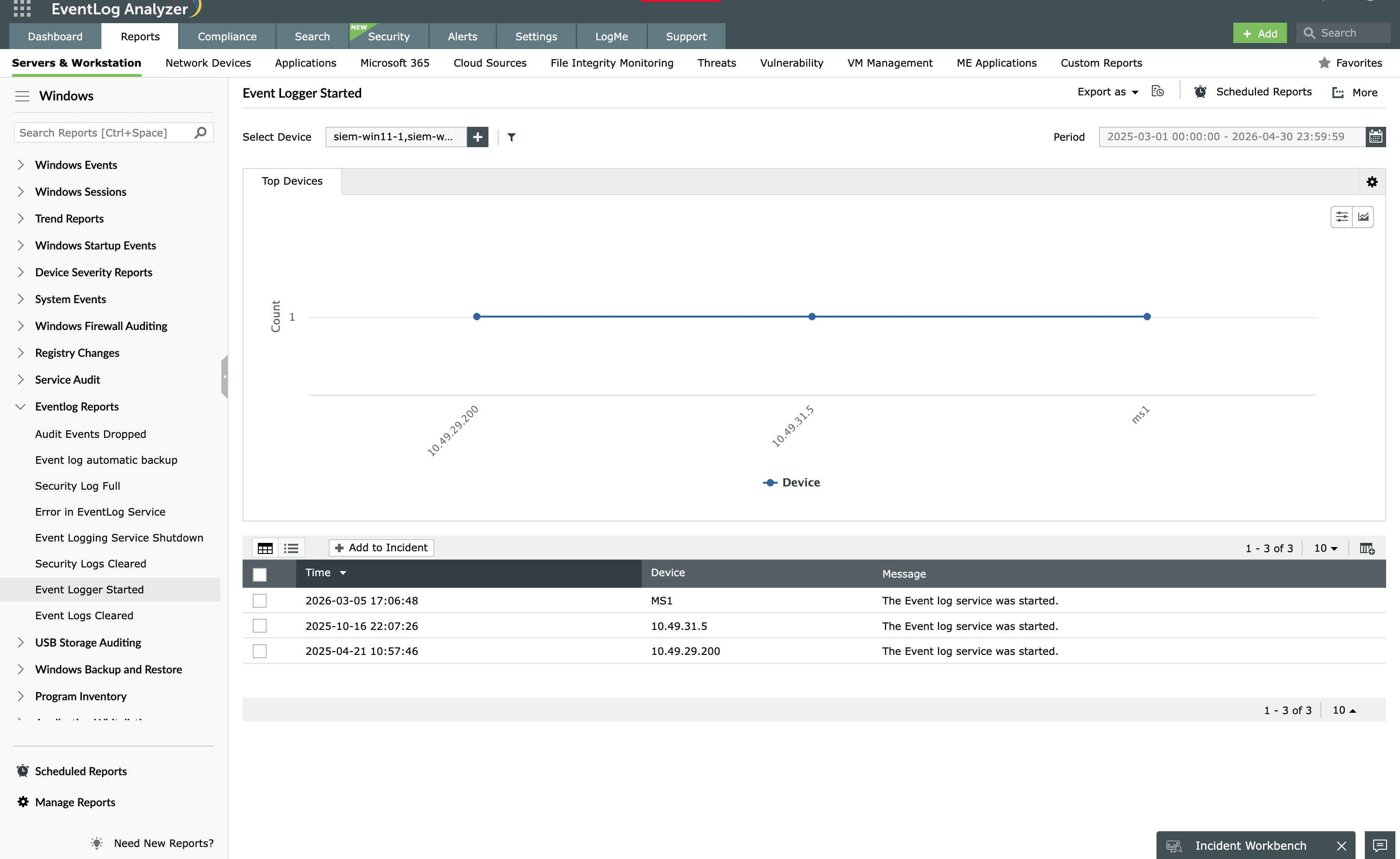Collapse the left panel handle
The image size is (1400, 859).
pos(225,376)
